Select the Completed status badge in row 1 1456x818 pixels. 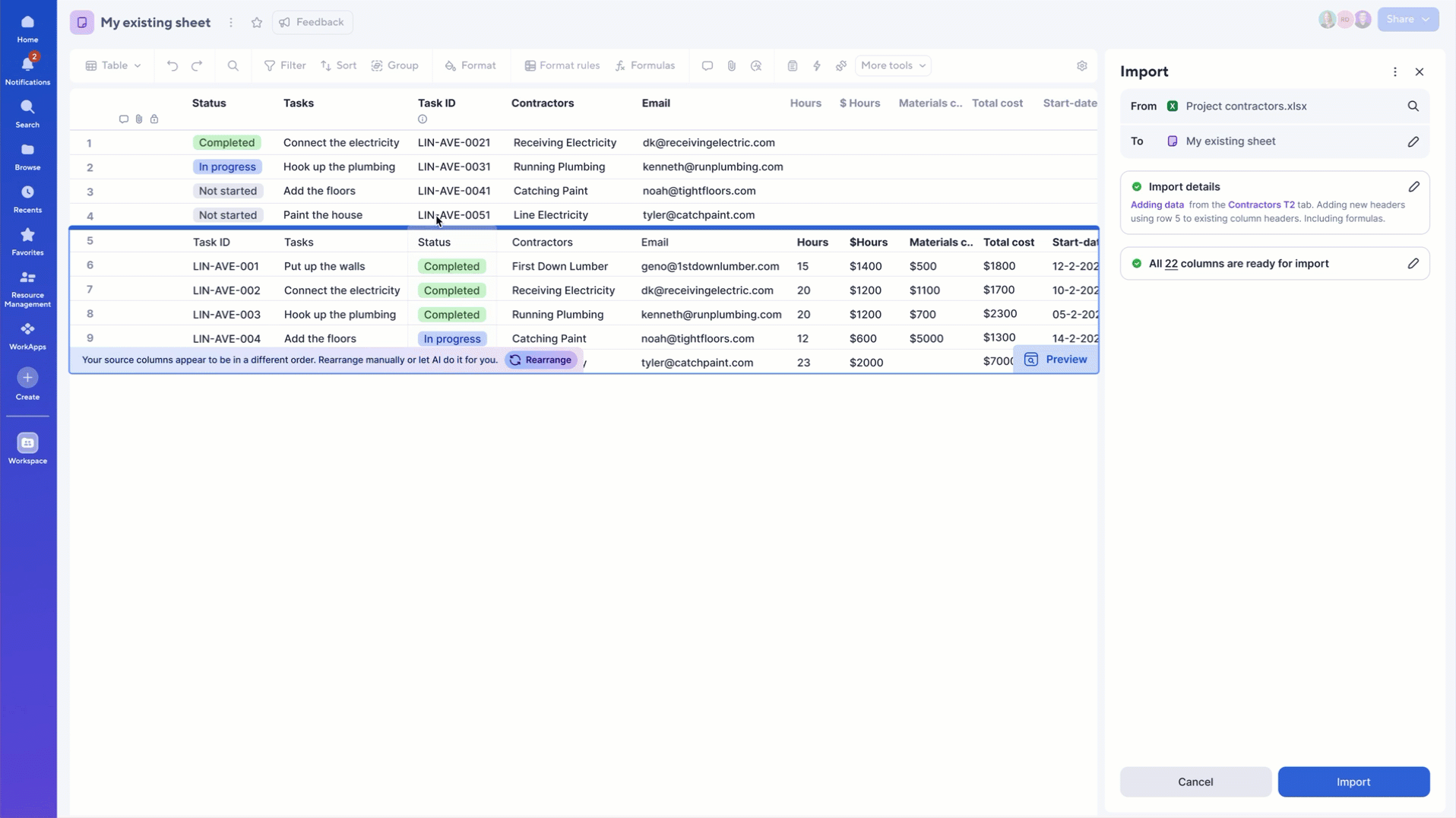click(226, 143)
